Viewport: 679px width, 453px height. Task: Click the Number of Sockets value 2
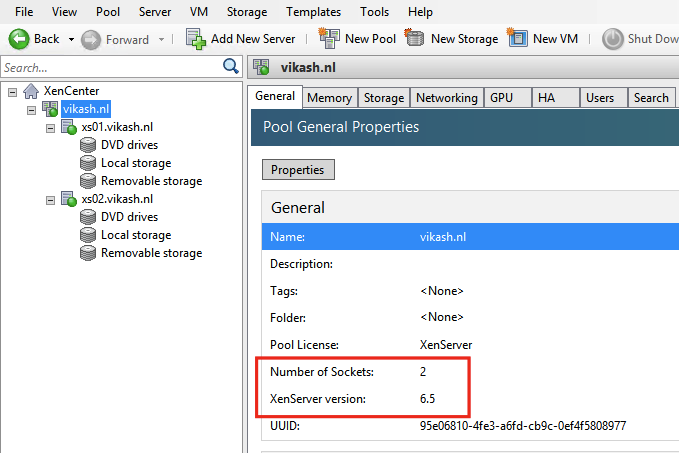(x=423, y=372)
